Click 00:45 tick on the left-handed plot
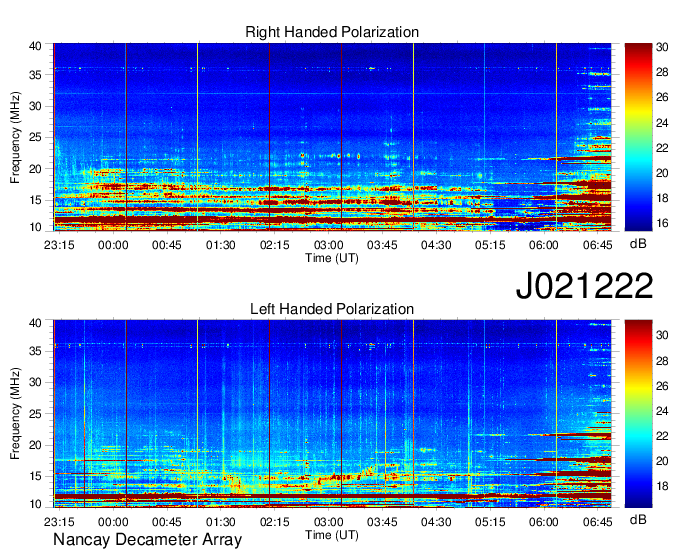Viewport: 680px width, 552px height. [167, 522]
